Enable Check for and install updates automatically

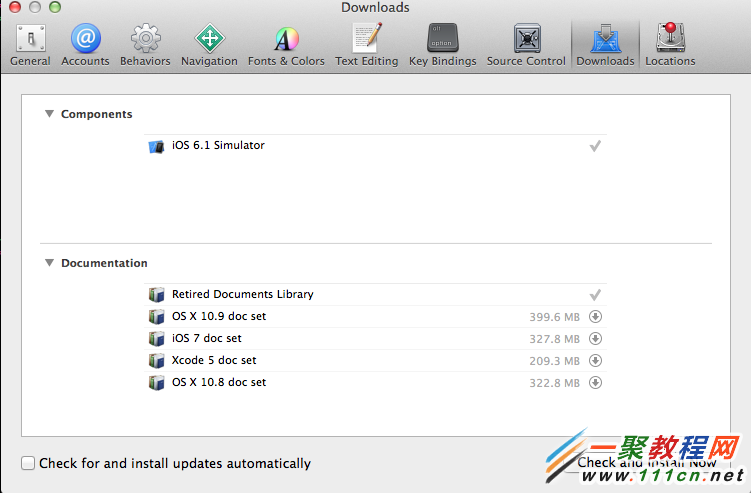click(28, 463)
